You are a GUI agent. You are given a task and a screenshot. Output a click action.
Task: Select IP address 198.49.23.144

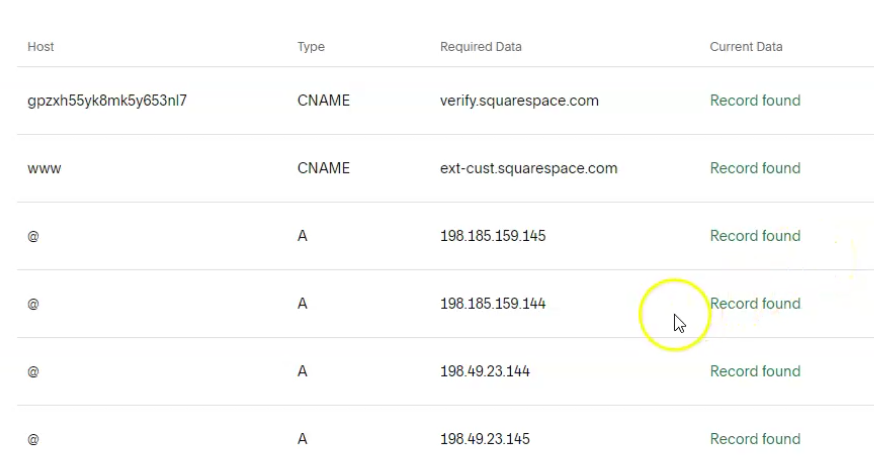(484, 372)
